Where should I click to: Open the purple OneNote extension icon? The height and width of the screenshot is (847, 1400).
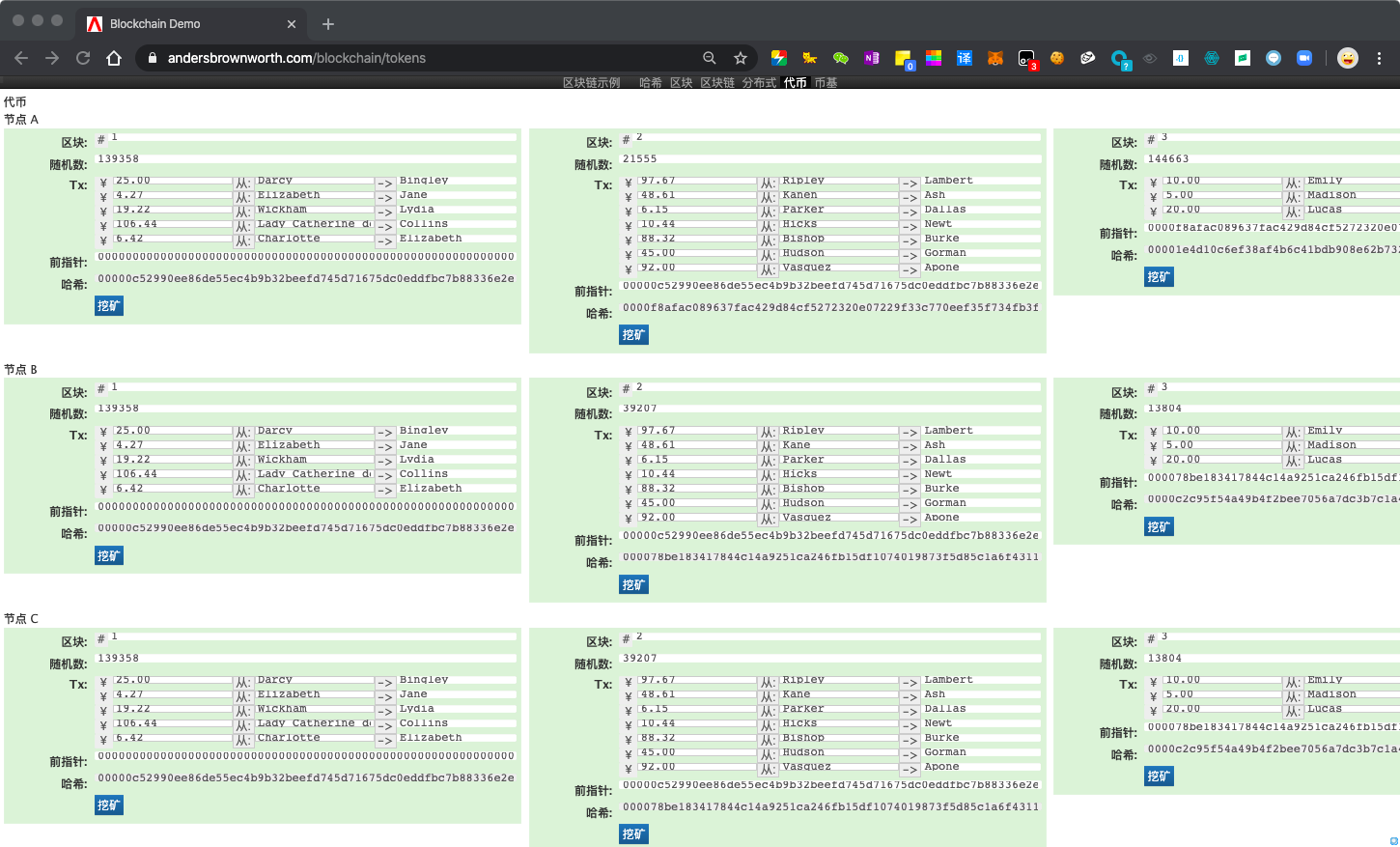pyautogui.click(x=872, y=58)
